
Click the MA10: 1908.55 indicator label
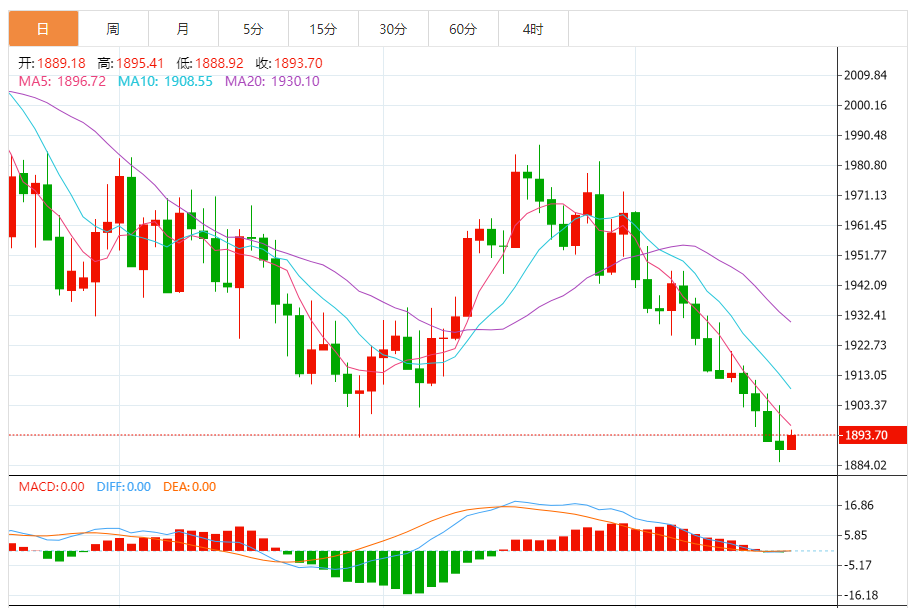[165, 81]
